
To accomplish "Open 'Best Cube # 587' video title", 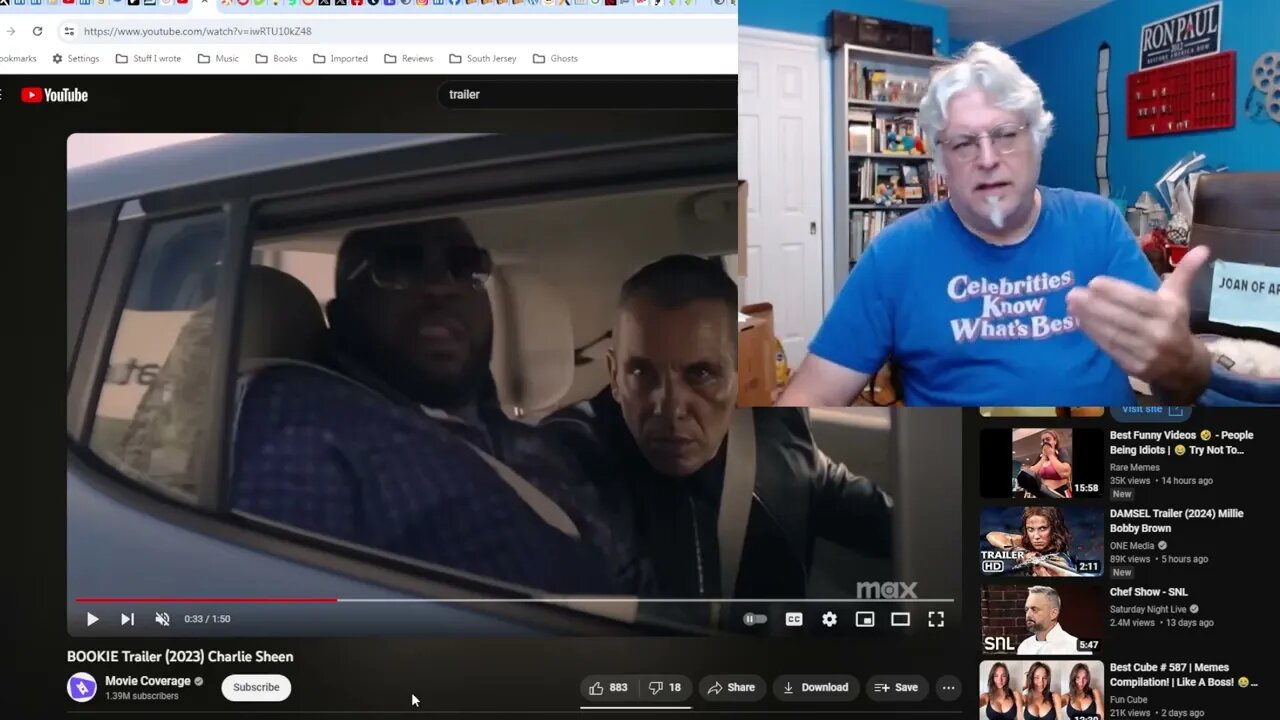I will (x=1184, y=674).
